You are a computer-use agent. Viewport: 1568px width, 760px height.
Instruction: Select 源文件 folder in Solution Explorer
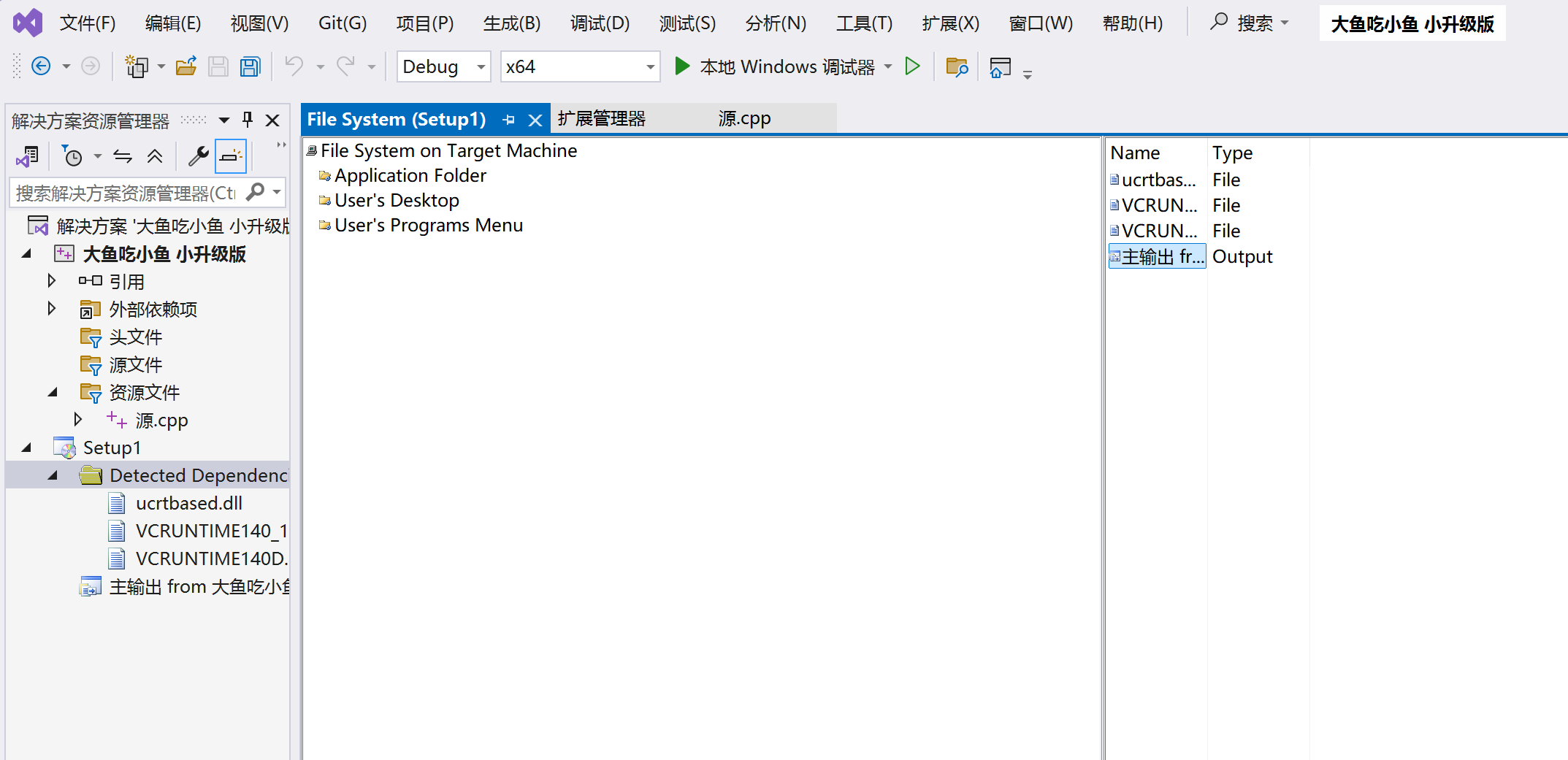click(136, 364)
